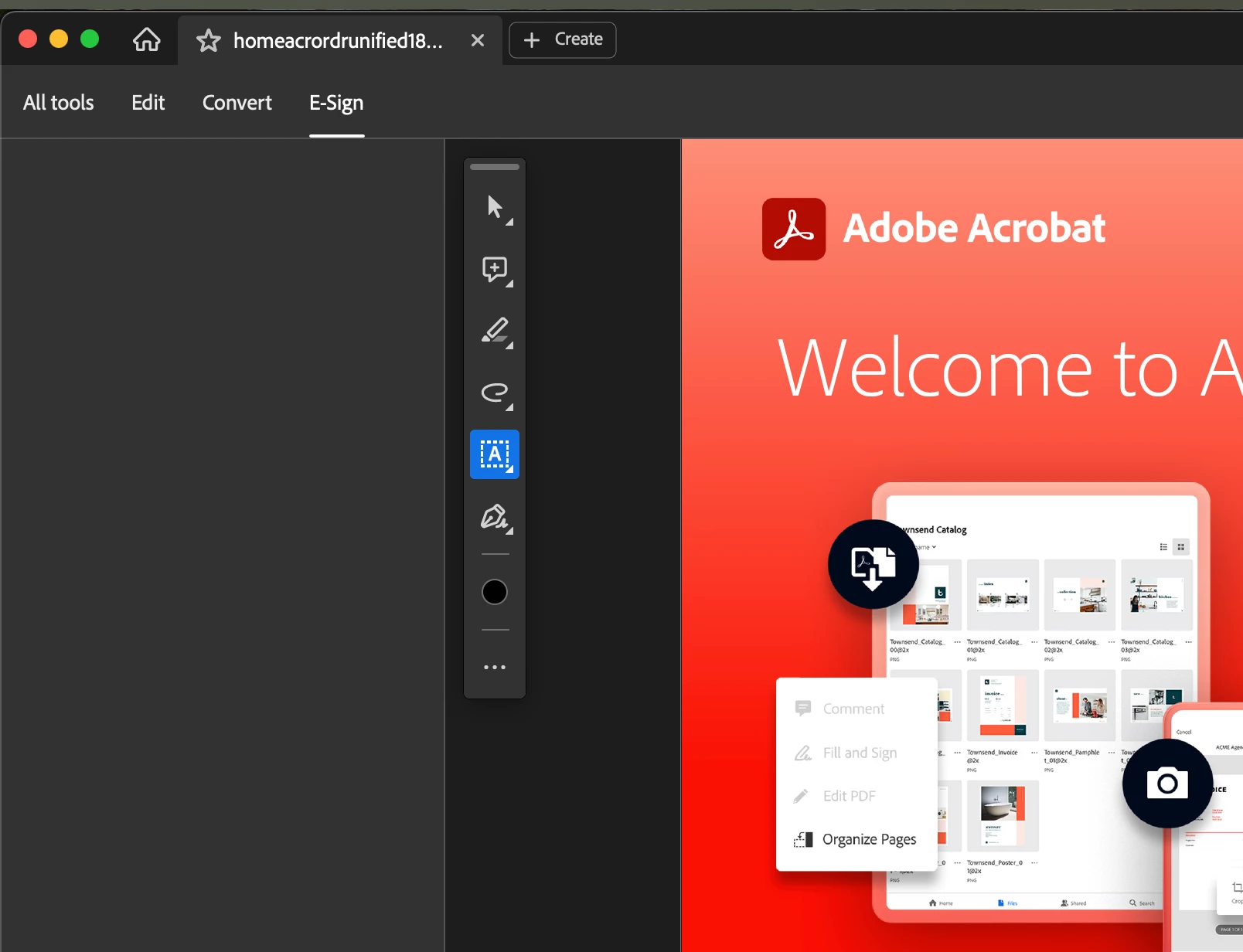This screenshot has height=952, width=1243.
Task: Switch to the homeacrordrunified18 document tab
Action: pos(339,40)
